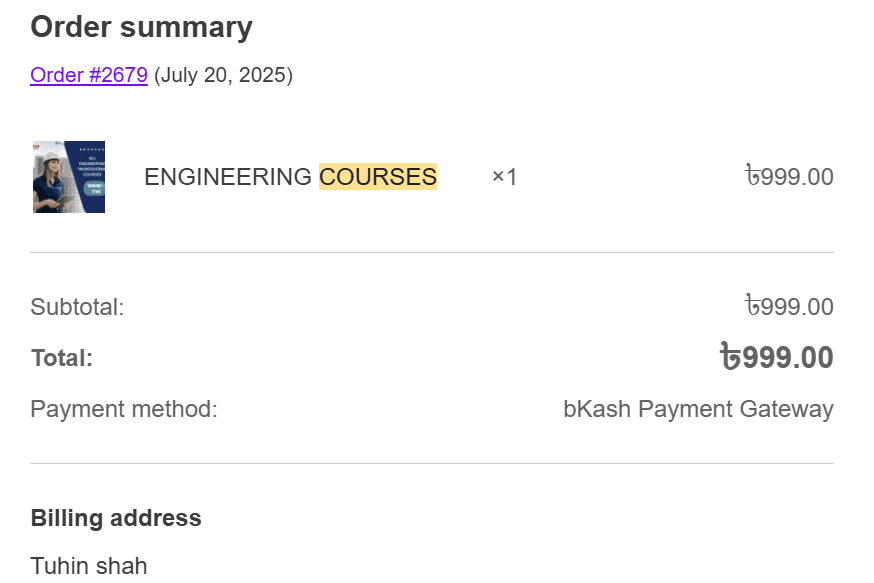The height and width of the screenshot is (583, 874).
Task: Click the Taka currency symbol in Total
Action: [730, 356]
